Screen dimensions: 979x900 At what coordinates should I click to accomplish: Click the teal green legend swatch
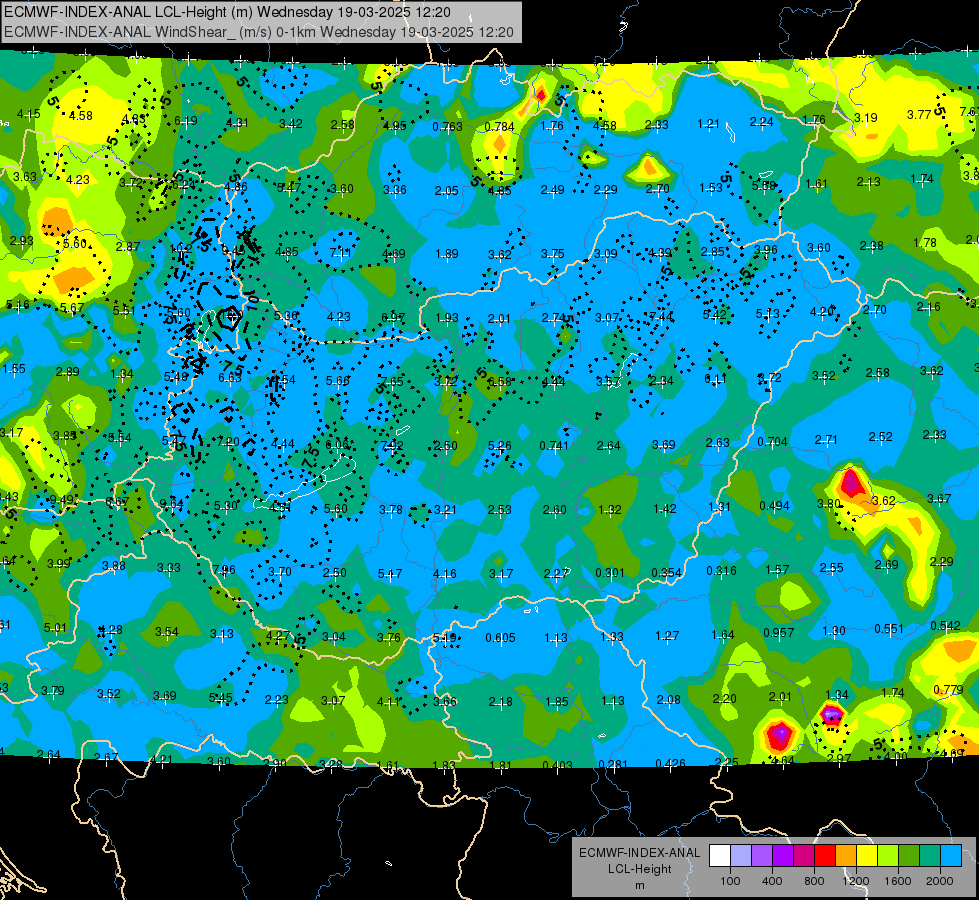click(930, 856)
